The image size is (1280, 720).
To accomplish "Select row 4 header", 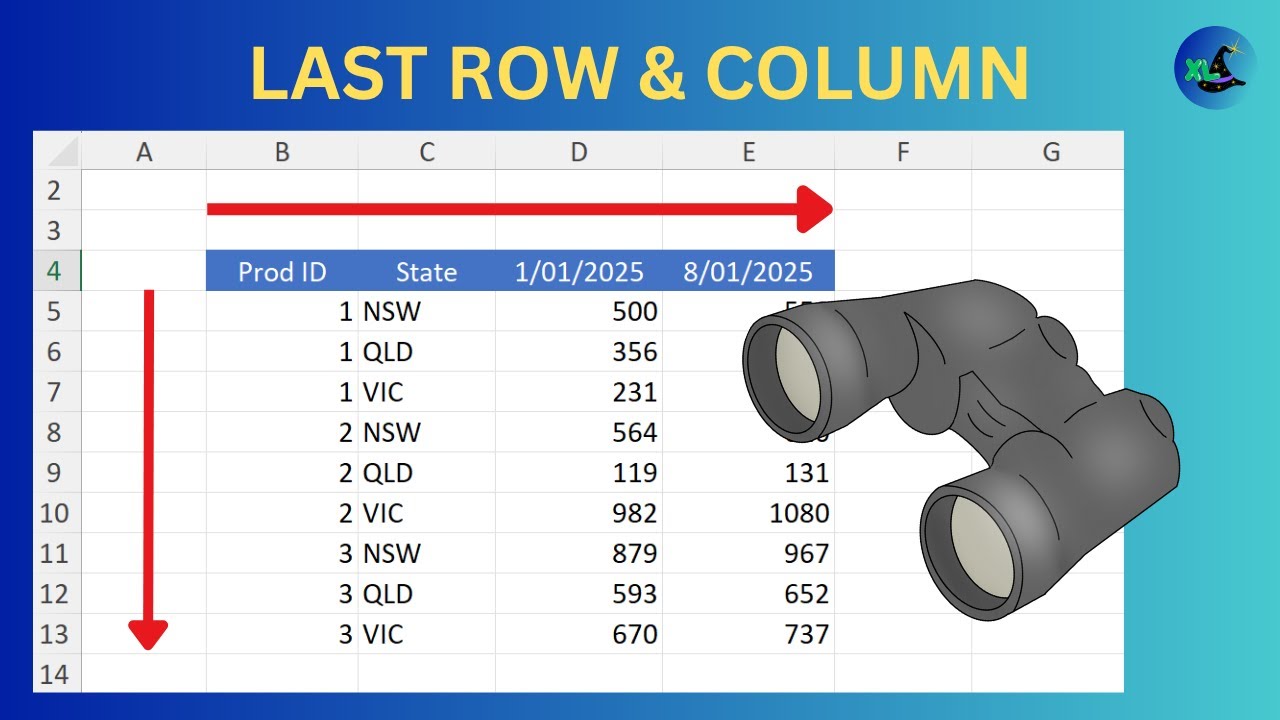I will click(57, 271).
